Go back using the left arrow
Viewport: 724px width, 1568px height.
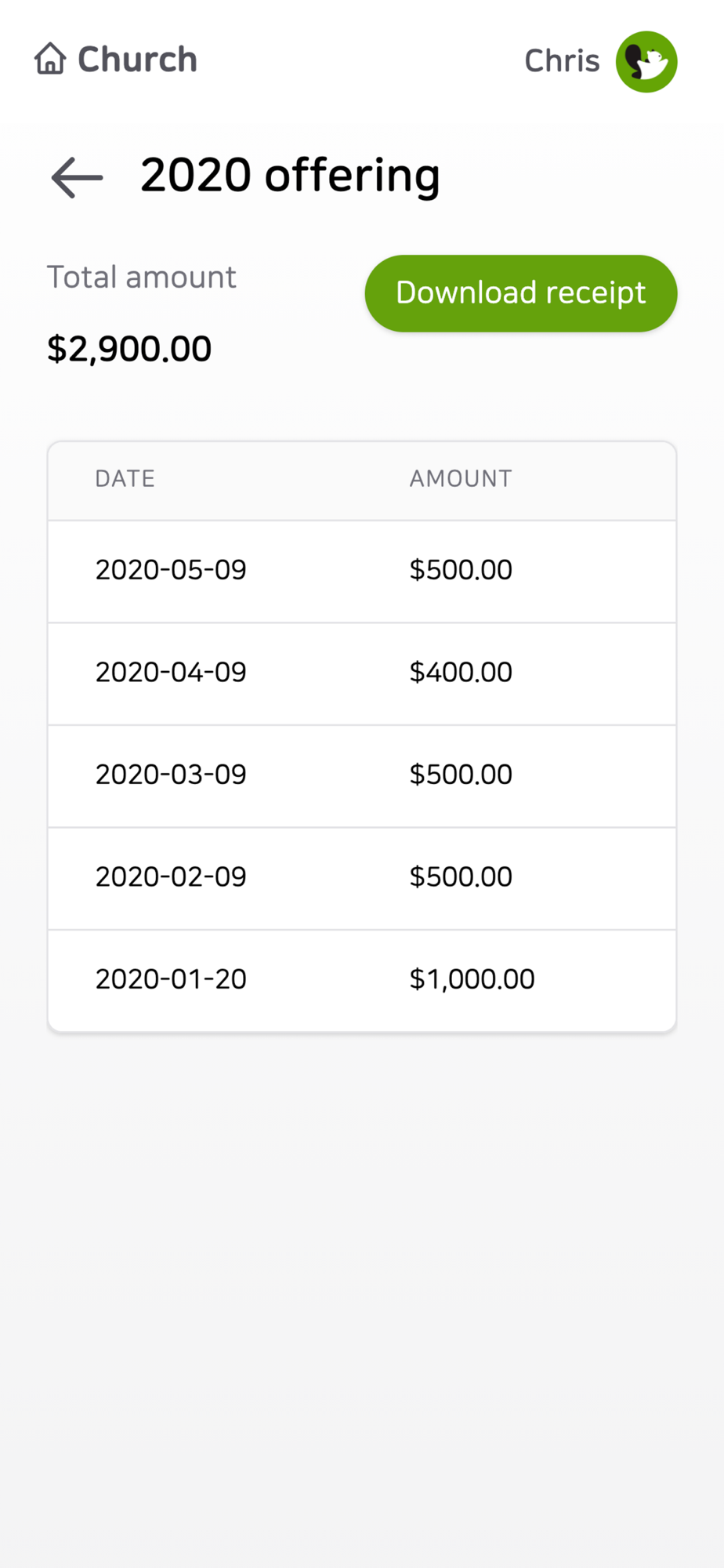77,177
